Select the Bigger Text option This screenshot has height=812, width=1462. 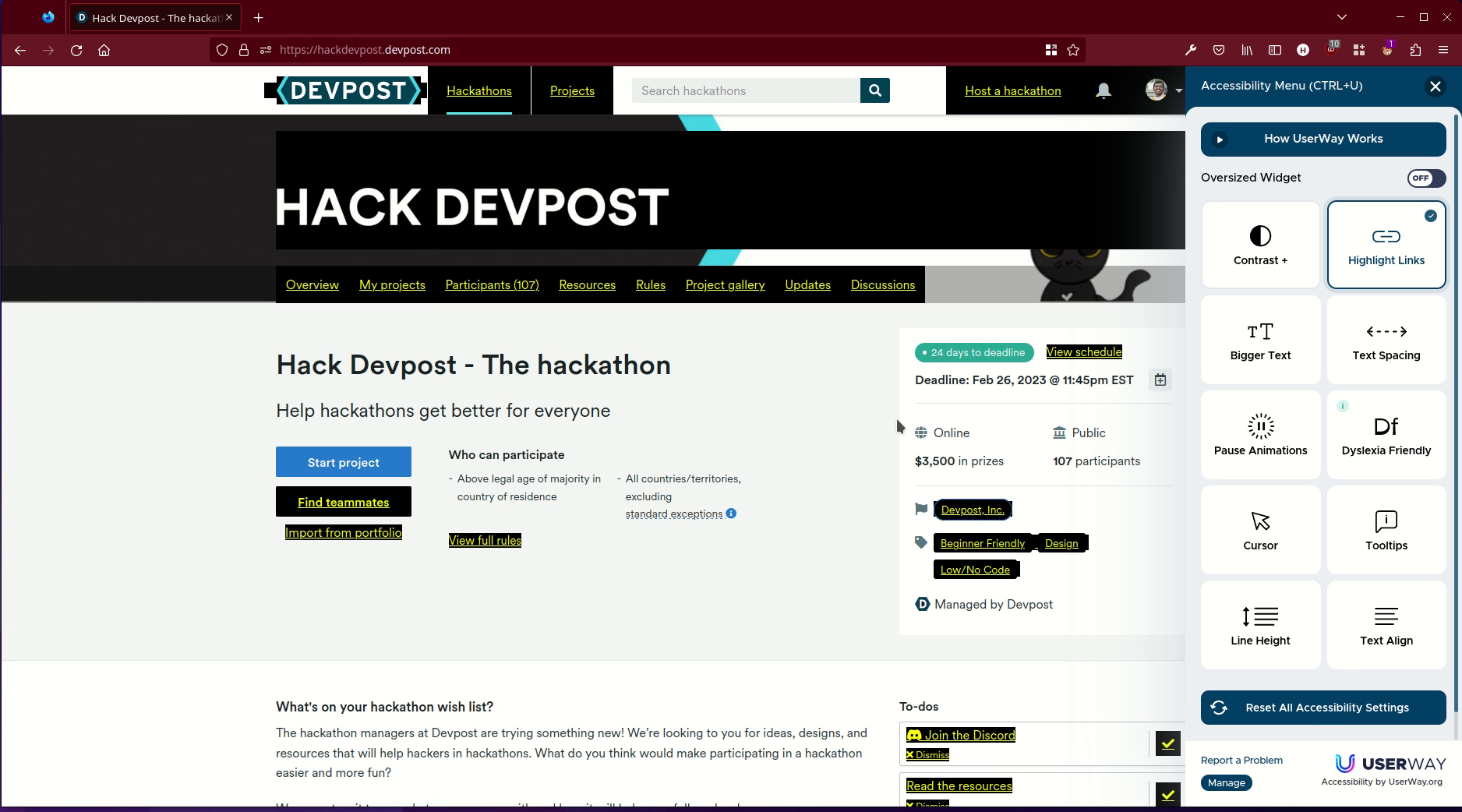1259,339
